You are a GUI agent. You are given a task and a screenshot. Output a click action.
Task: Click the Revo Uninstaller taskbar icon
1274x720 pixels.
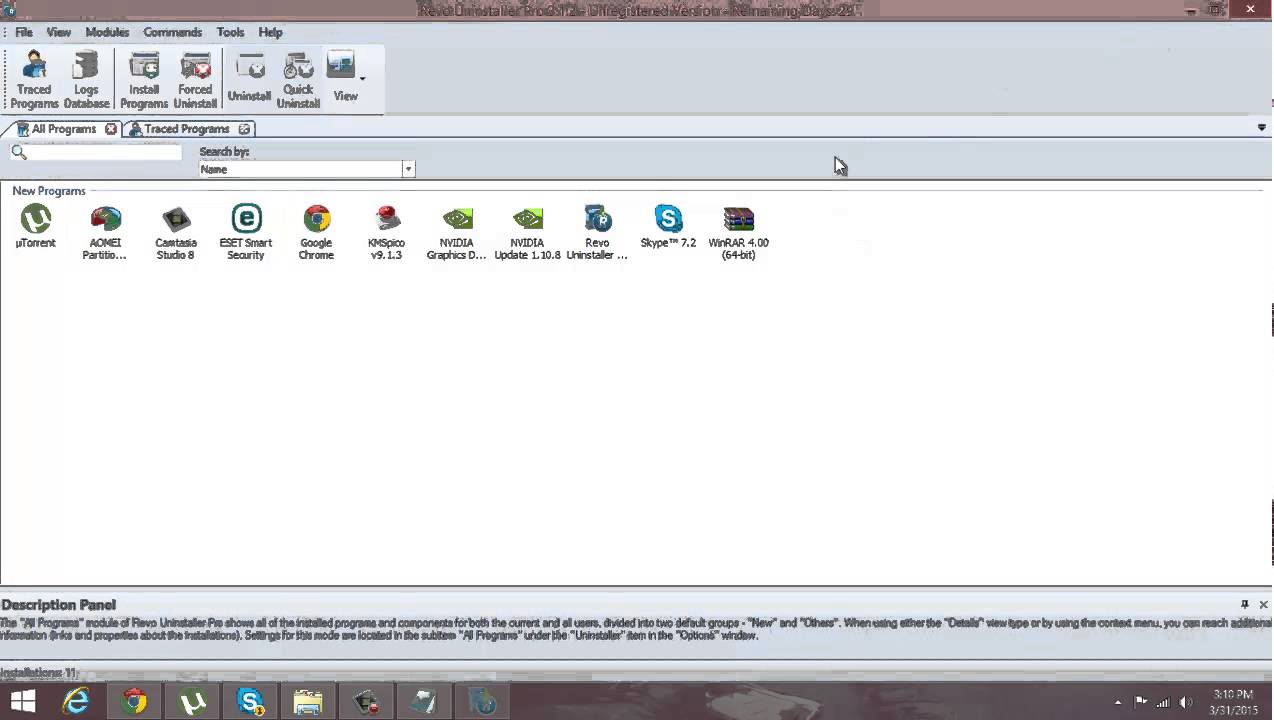coord(482,702)
